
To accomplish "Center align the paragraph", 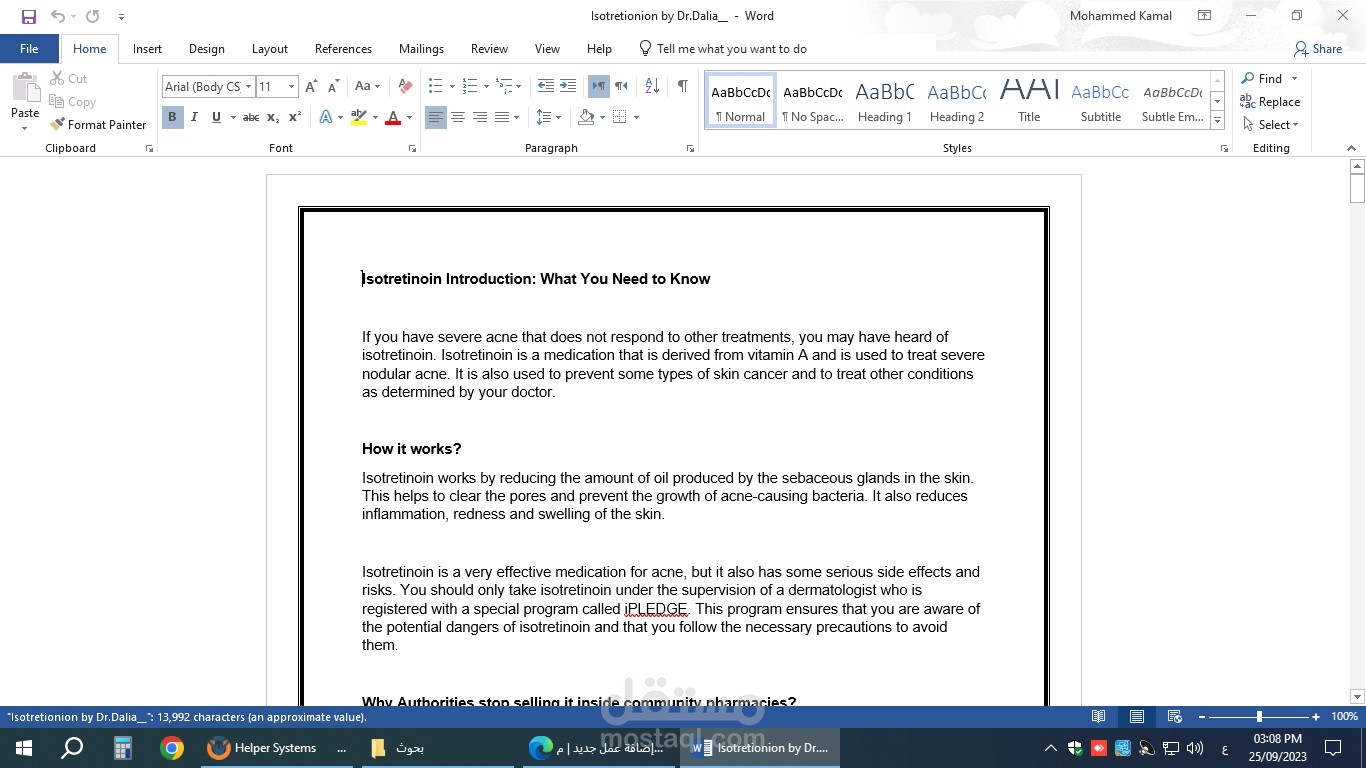I will [x=458, y=117].
